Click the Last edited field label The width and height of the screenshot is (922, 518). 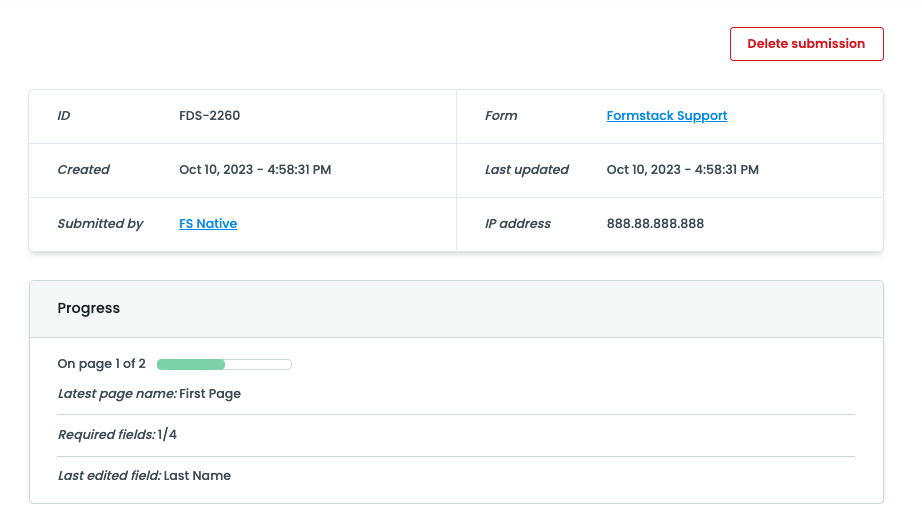[109, 476]
